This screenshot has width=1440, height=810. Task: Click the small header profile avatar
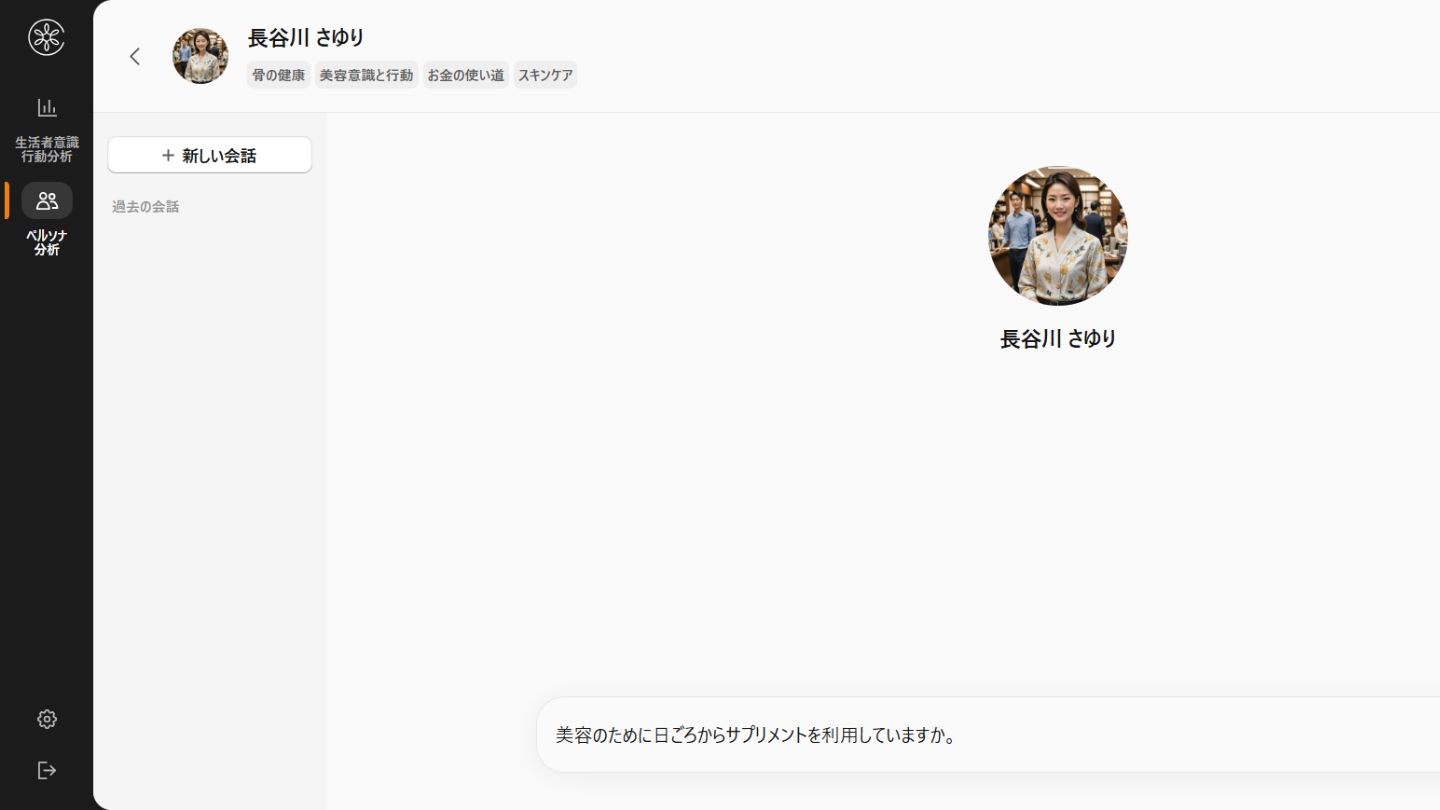tap(200, 56)
